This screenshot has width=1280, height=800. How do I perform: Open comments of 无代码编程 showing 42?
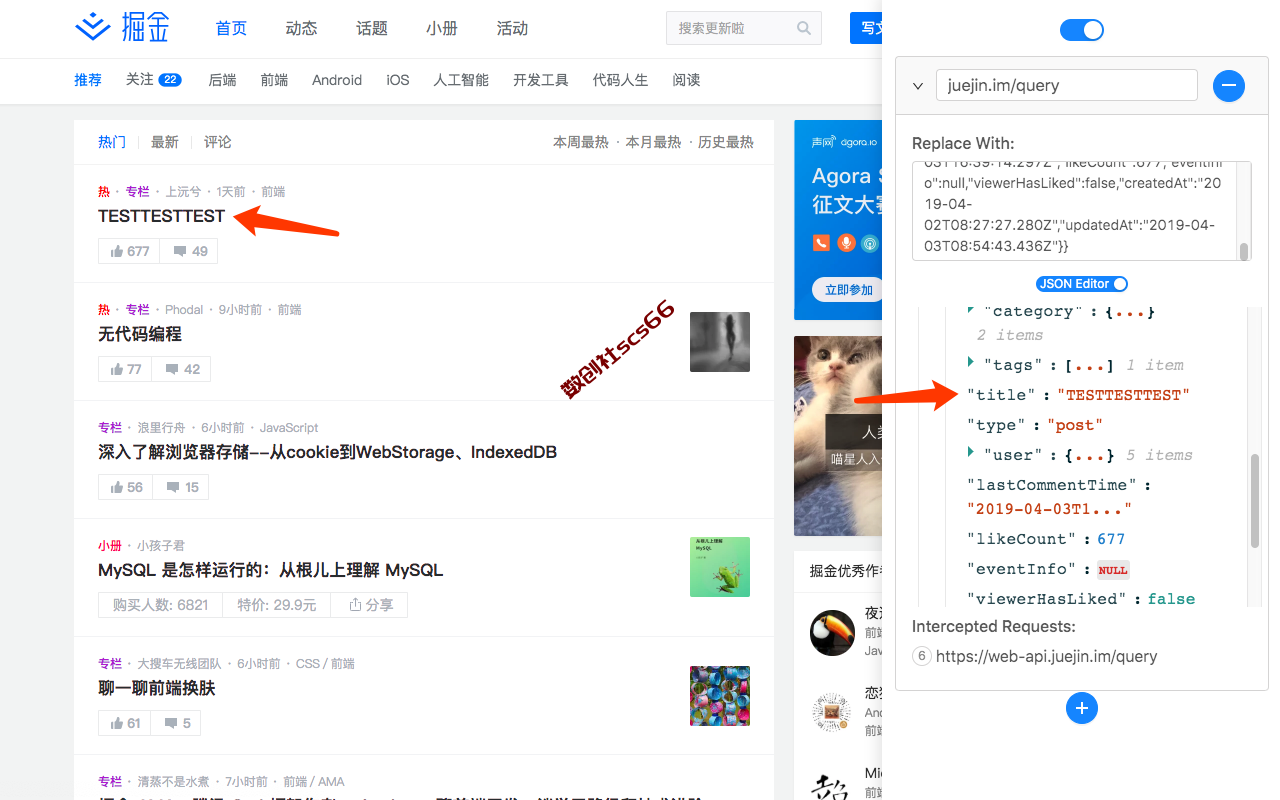181,369
